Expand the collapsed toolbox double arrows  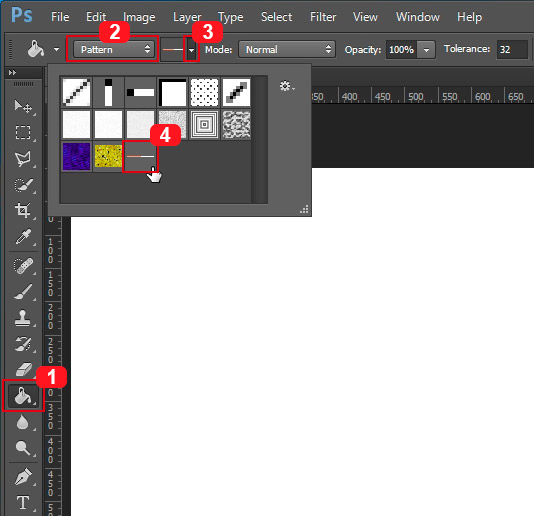click(x=12, y=72)
